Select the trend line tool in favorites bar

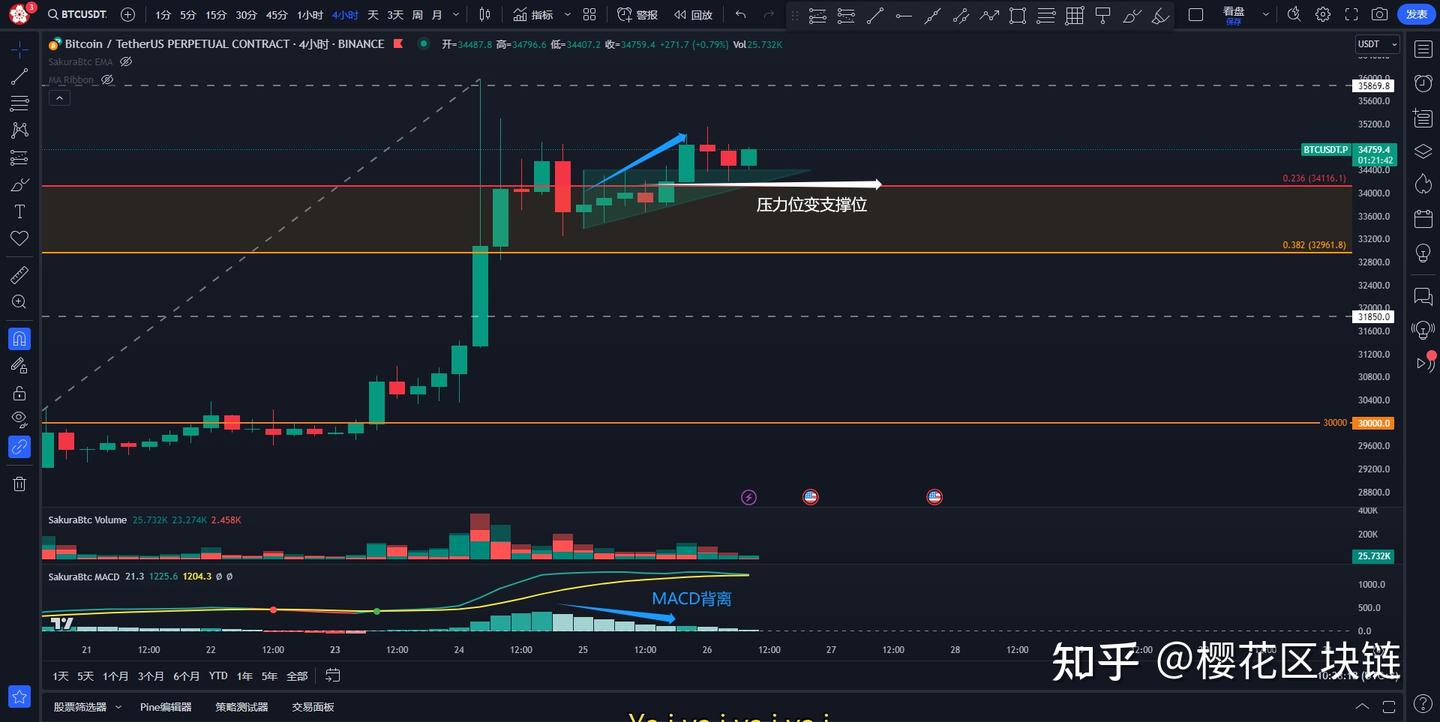click(874, 15)
